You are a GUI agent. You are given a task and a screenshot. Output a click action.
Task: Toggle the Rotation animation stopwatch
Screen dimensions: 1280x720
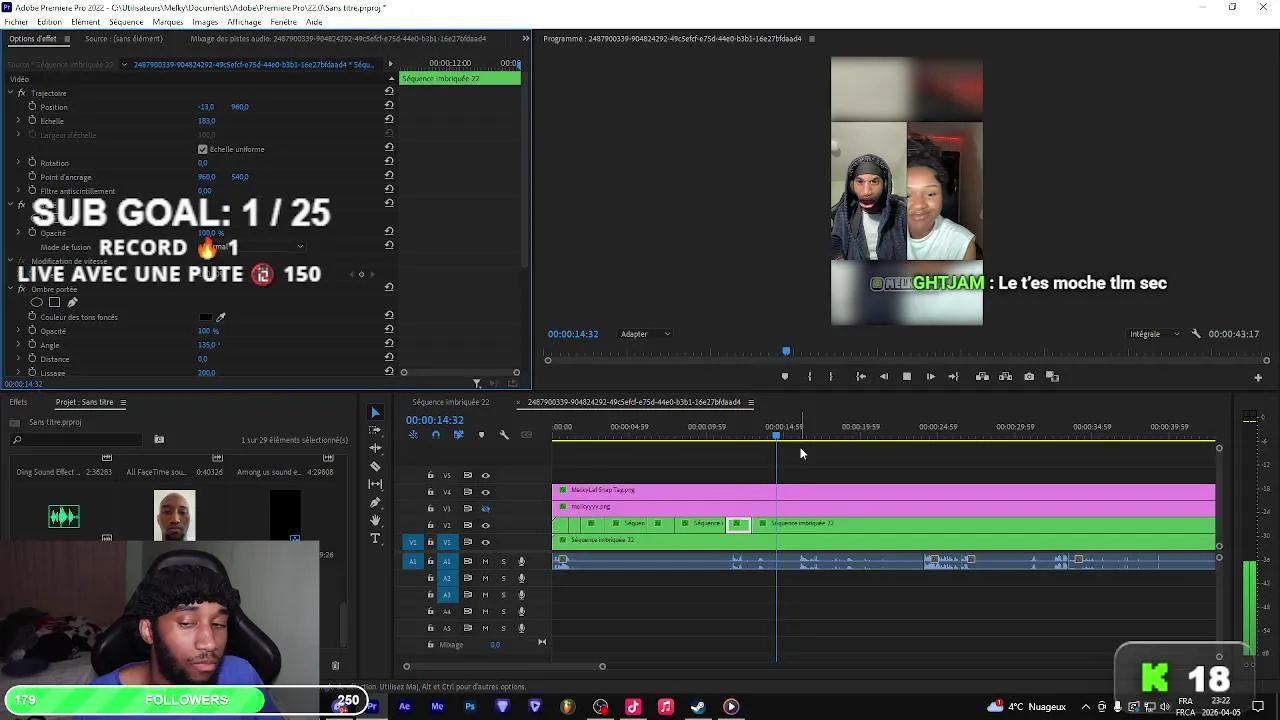coord(32,162)
